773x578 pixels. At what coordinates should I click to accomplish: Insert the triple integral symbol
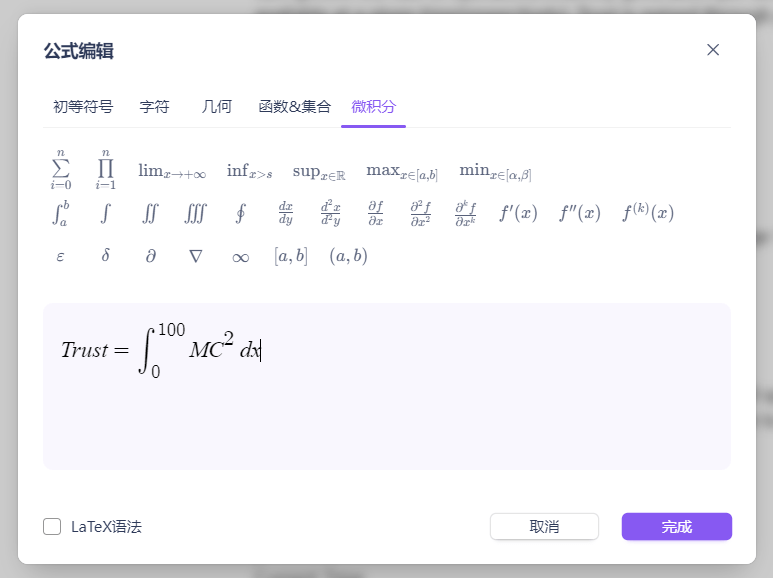(195, 213)
